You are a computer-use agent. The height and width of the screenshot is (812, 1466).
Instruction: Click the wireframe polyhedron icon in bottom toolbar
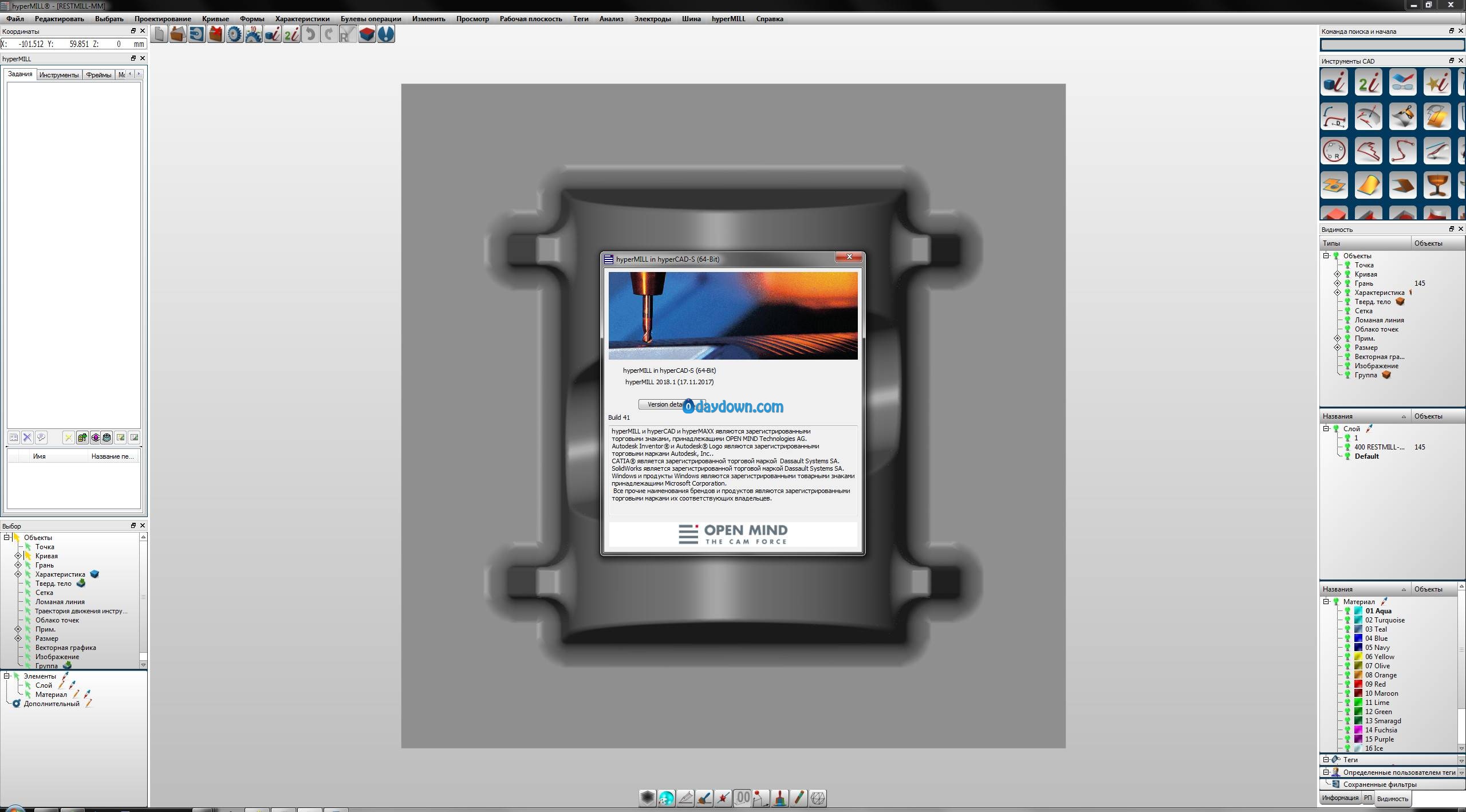(818, 798)
